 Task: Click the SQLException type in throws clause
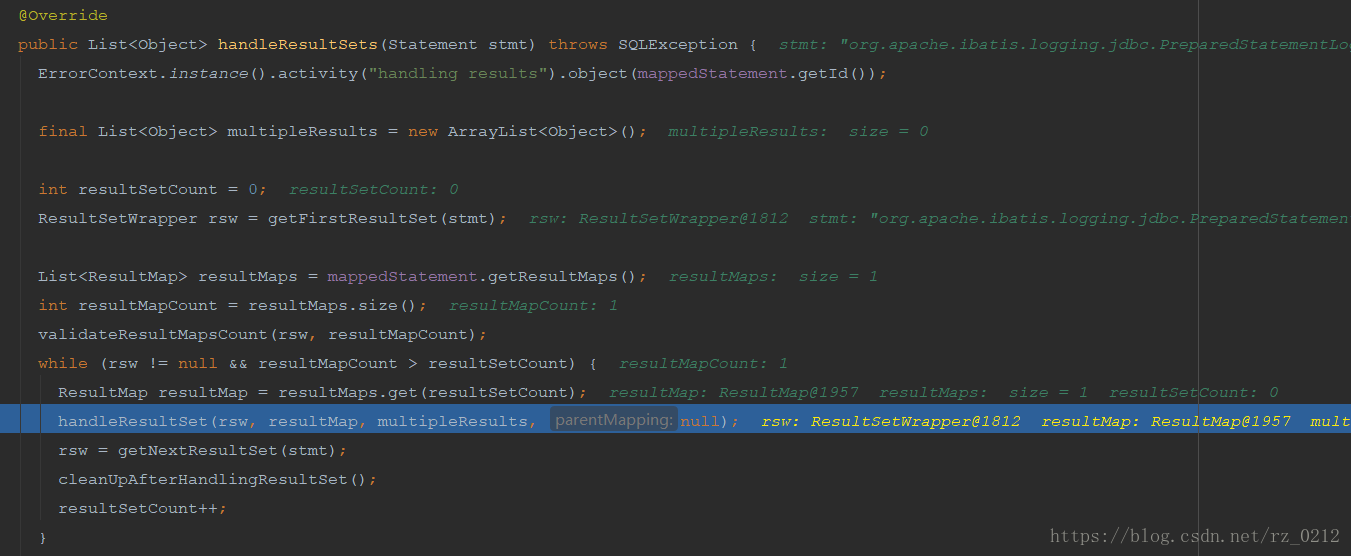click(x=678, y=44)
